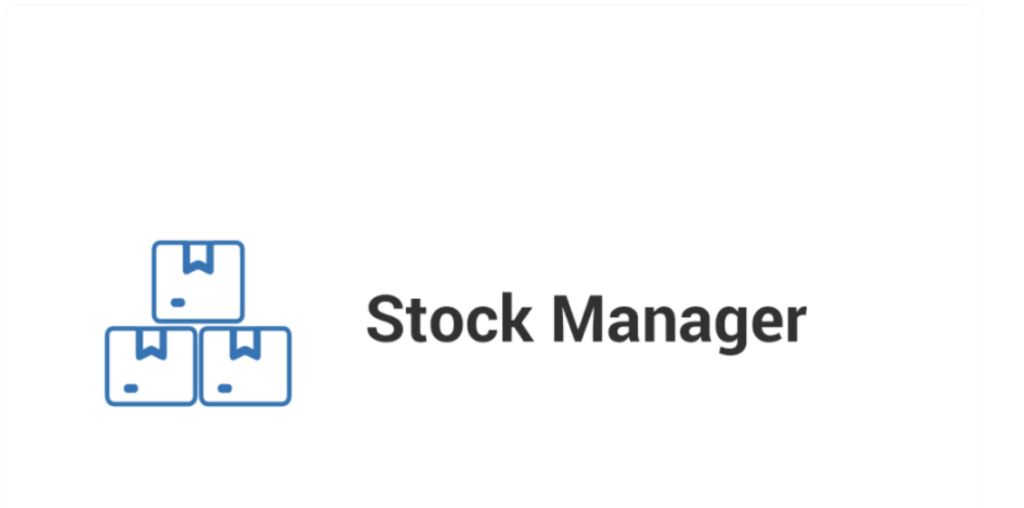Click the capital "S" in Stock
This screenshot has height=508, width=1024.
click(x=387, y=319)
